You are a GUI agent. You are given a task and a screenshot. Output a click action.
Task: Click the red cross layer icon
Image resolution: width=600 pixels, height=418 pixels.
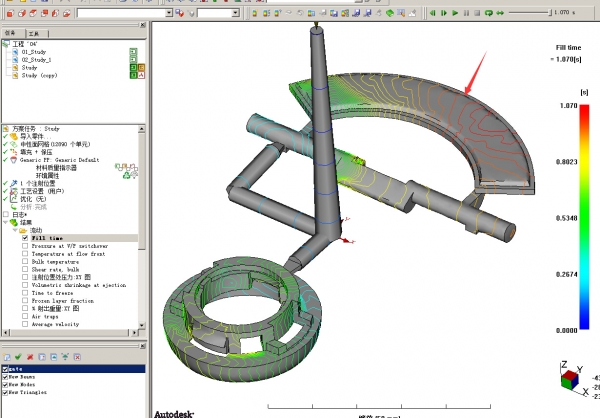tap(30, 357)
